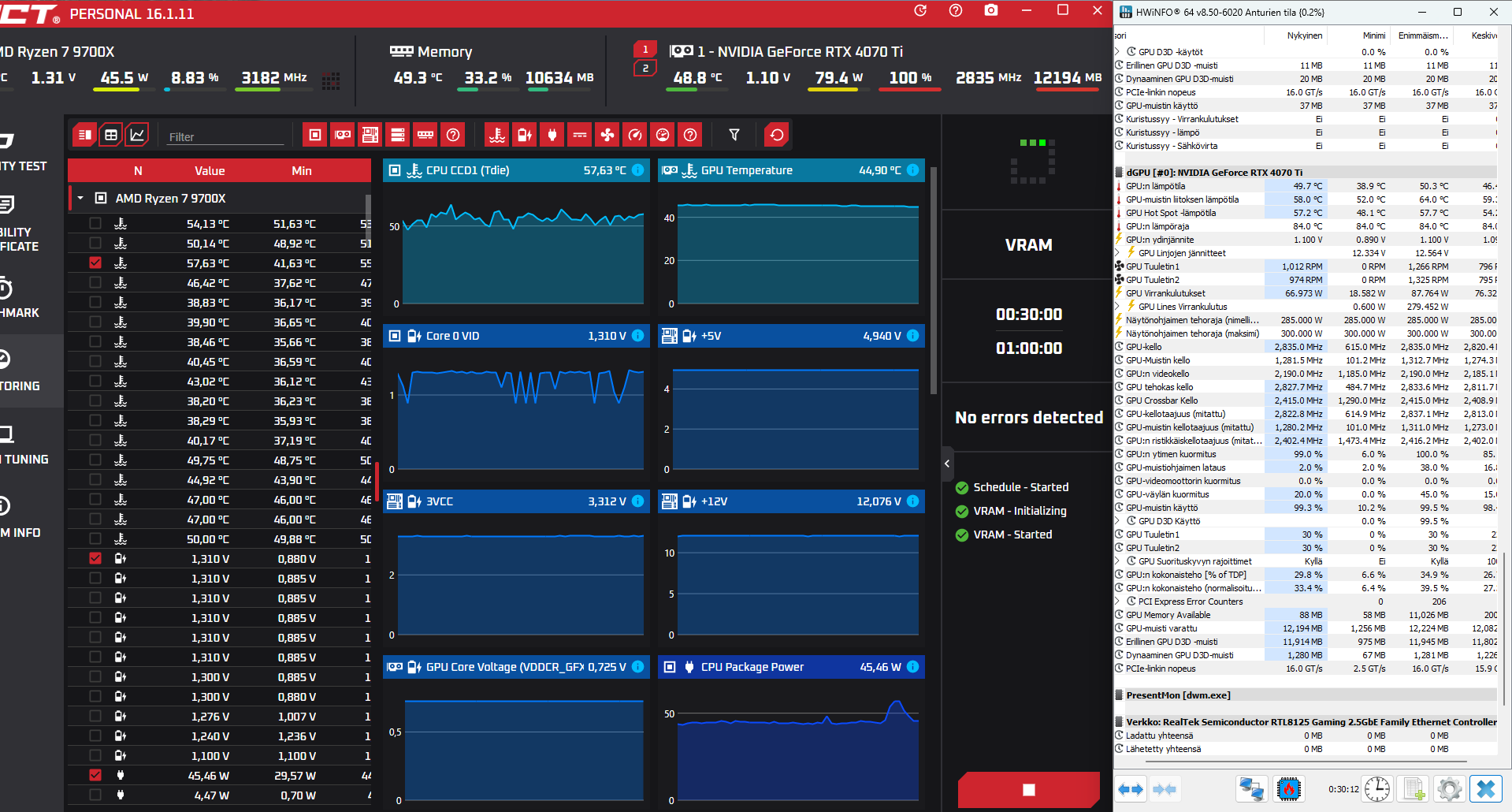Switch OCCT monitoring to list view
Image resolution: width=1512 pixels, height=812 pixels.
tap(85, 135)
